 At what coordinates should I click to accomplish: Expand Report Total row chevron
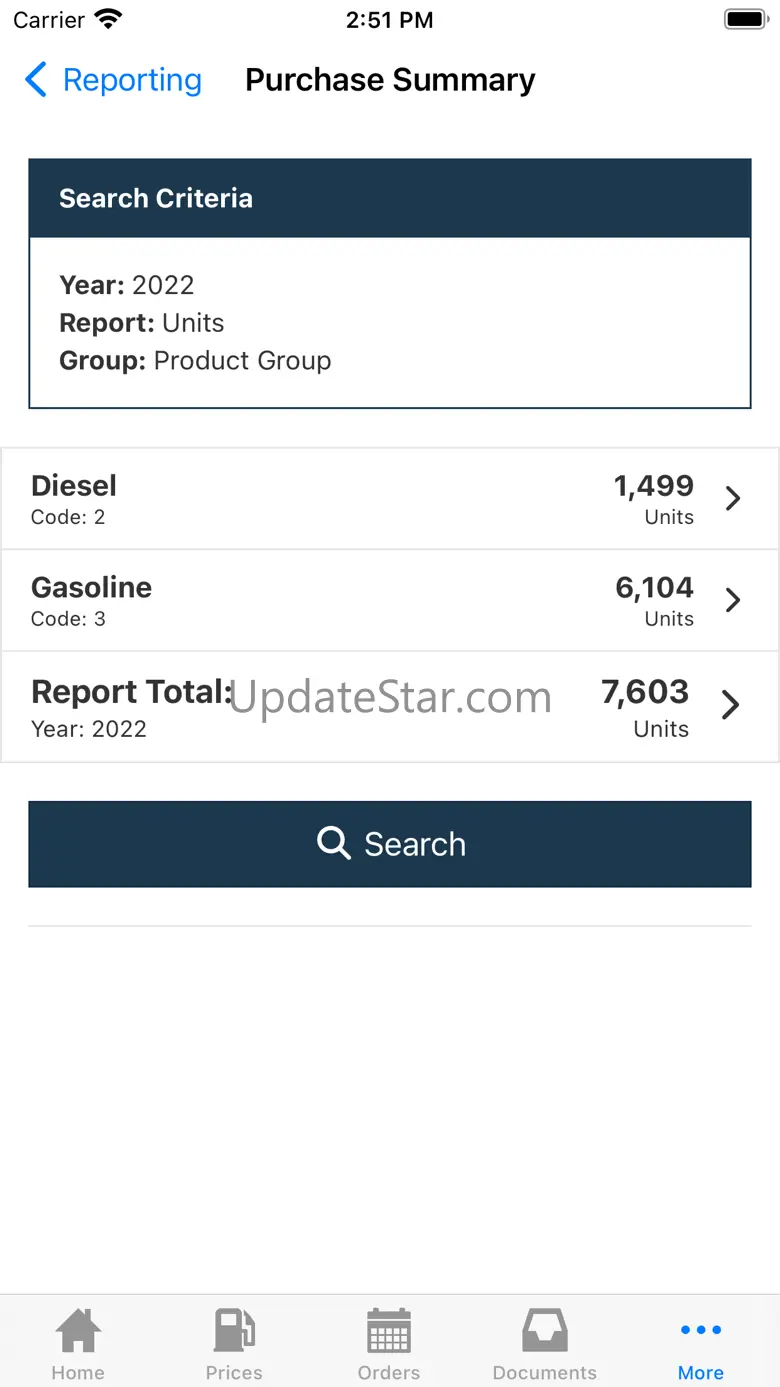click(731, 705)
